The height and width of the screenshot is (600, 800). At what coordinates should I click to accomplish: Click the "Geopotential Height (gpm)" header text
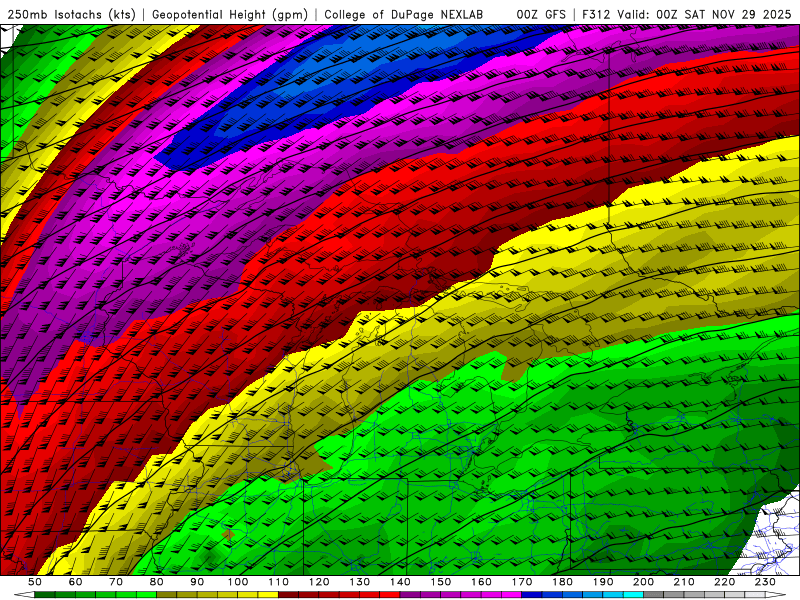pos(230,15)
